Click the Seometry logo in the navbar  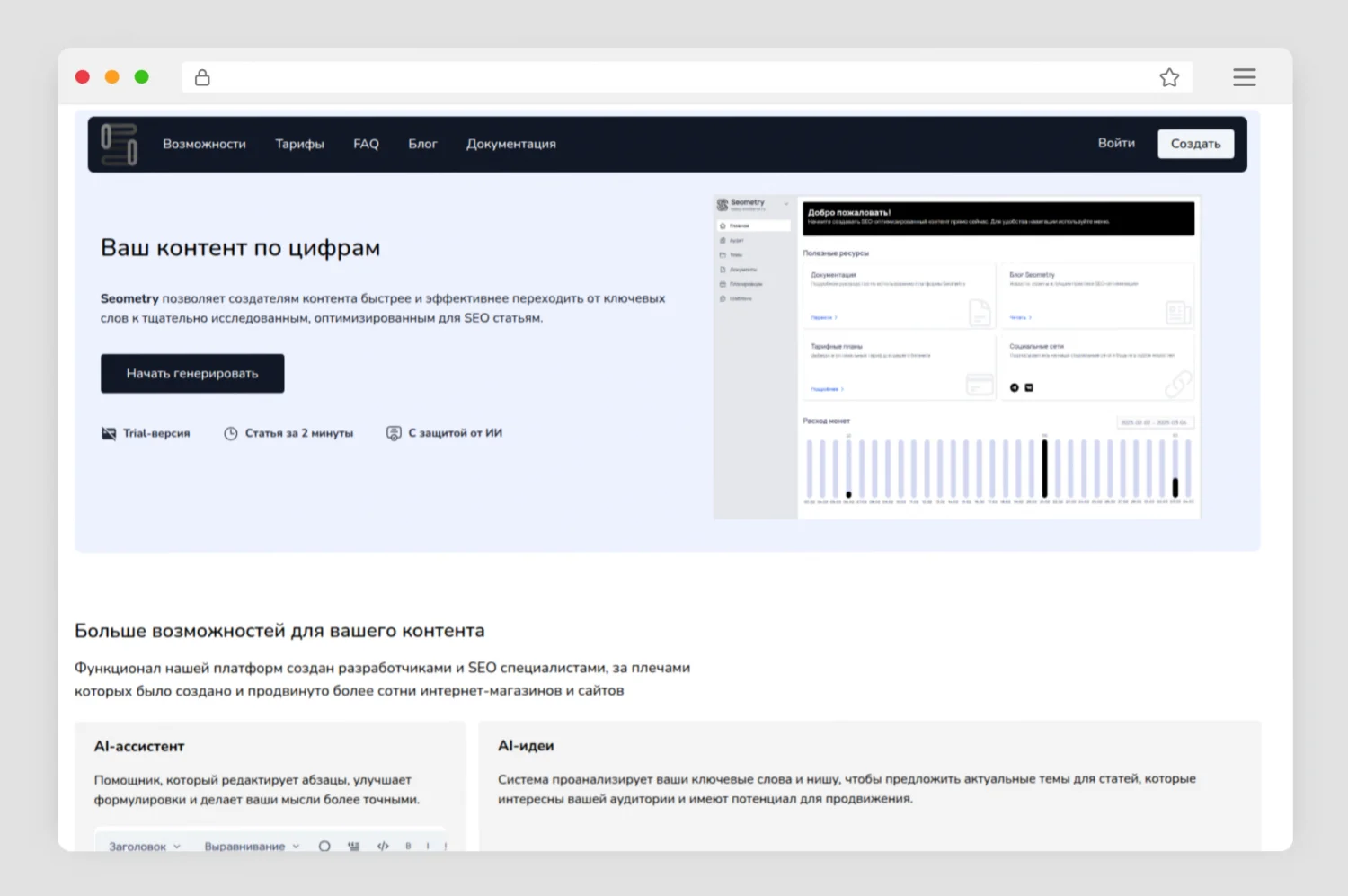click(120, 144)
